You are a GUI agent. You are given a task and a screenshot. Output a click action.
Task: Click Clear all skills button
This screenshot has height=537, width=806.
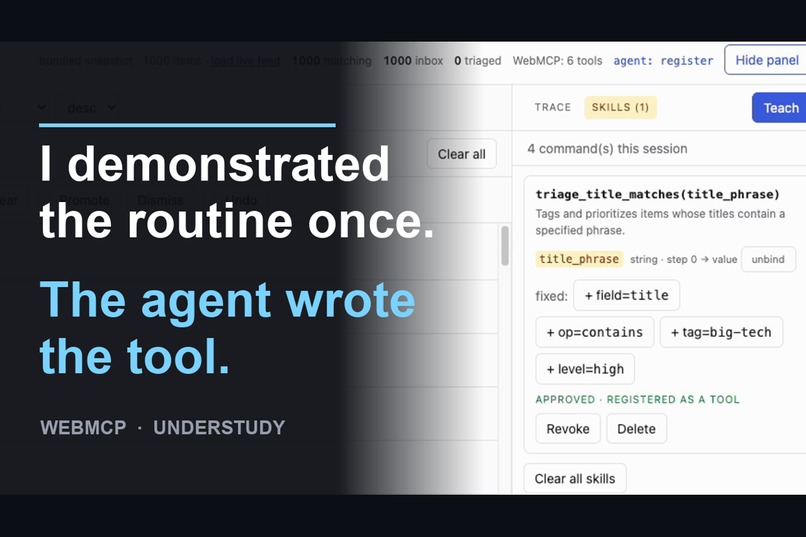pyautogui.click(x=575, y=478)
